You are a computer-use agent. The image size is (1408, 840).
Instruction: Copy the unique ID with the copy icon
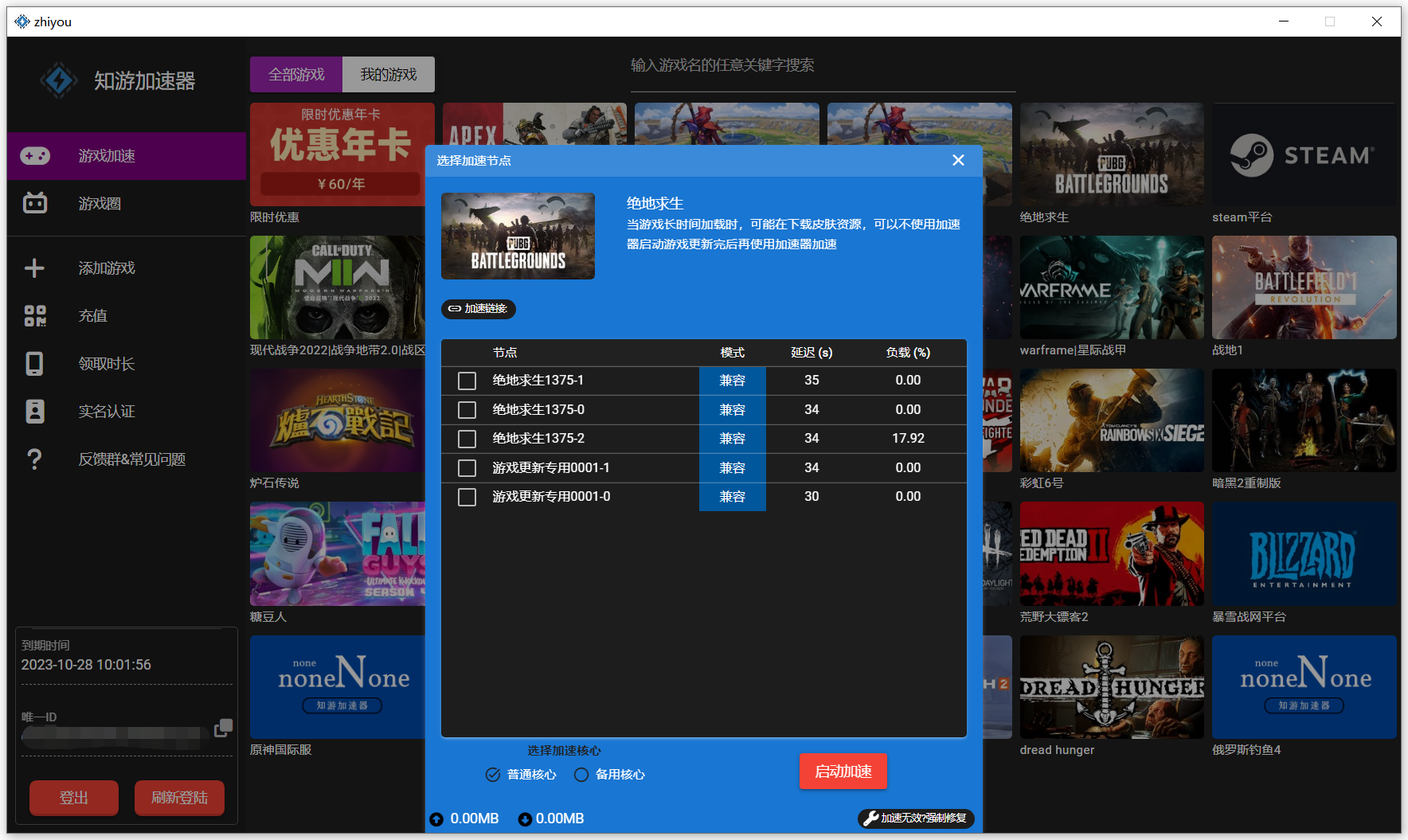coord(223,728)
